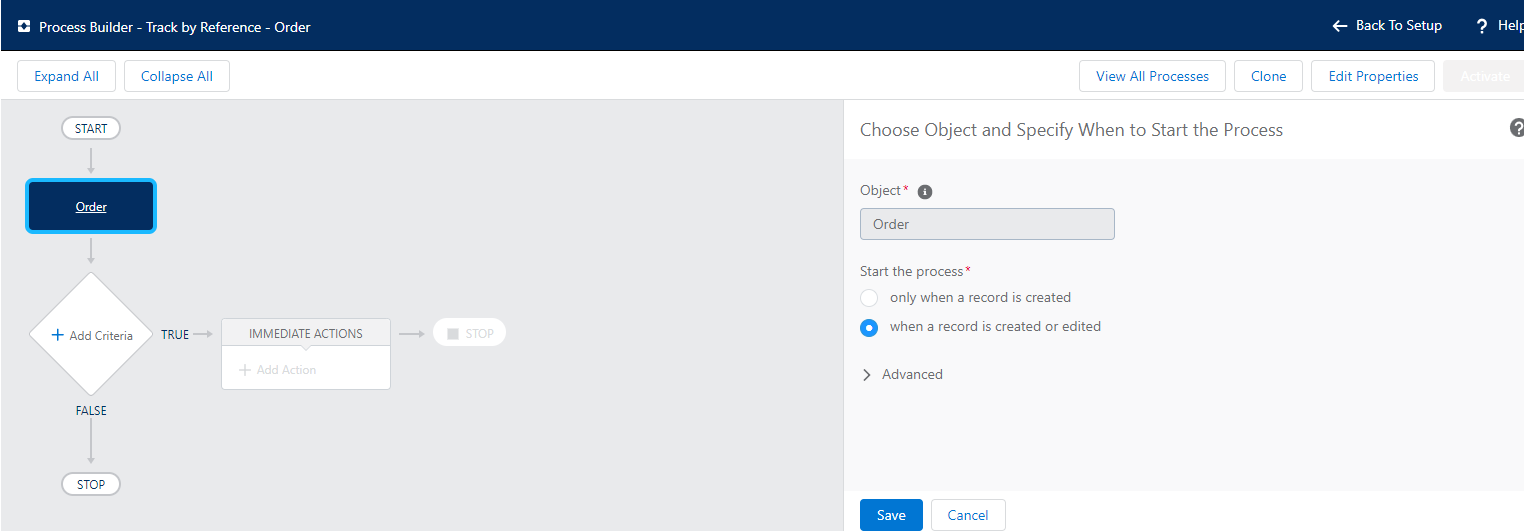Select when a record is created or edited
This screenshot has height=531, width=1524.
coord(869,327)
